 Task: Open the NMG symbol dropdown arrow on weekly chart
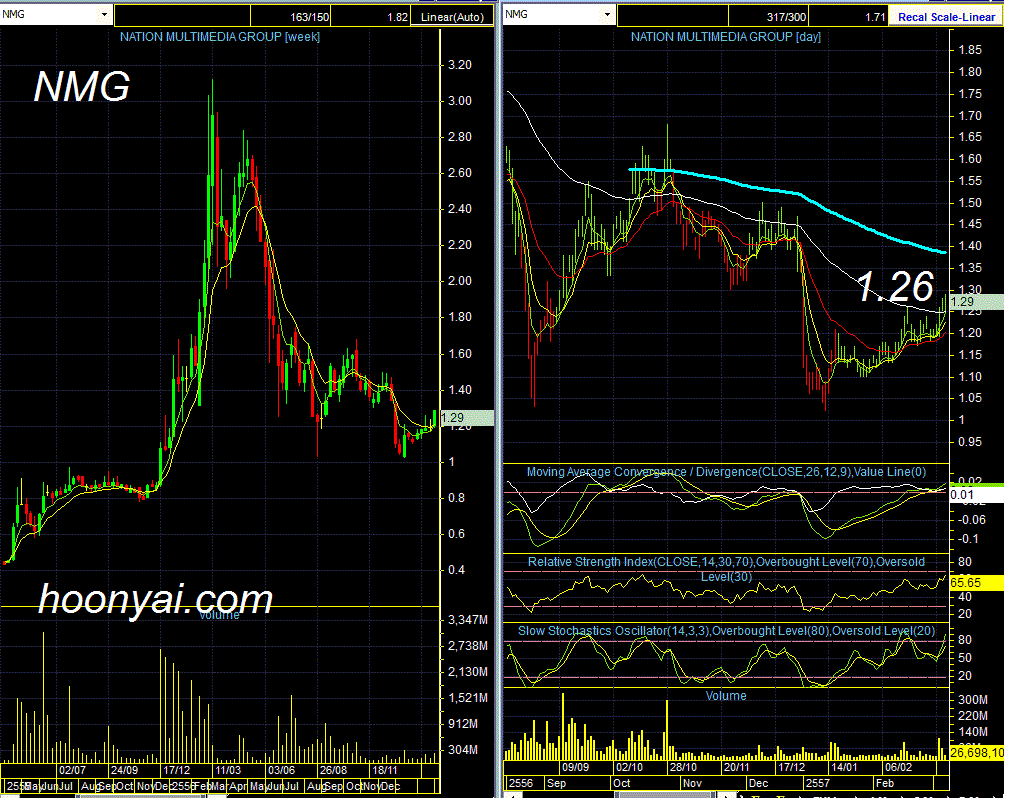tap(104, 14)
